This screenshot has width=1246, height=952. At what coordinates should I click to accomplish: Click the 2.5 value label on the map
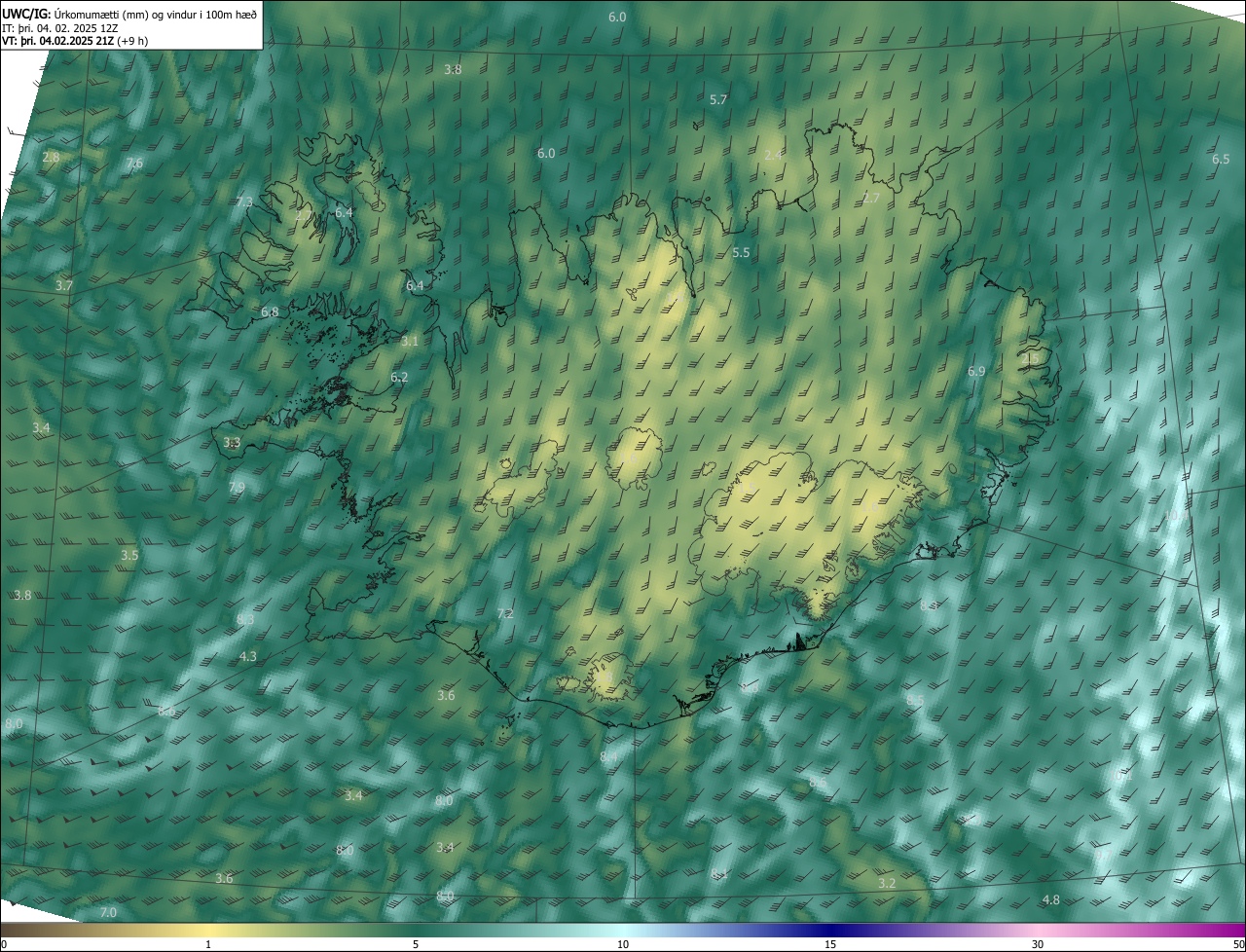1031,358
